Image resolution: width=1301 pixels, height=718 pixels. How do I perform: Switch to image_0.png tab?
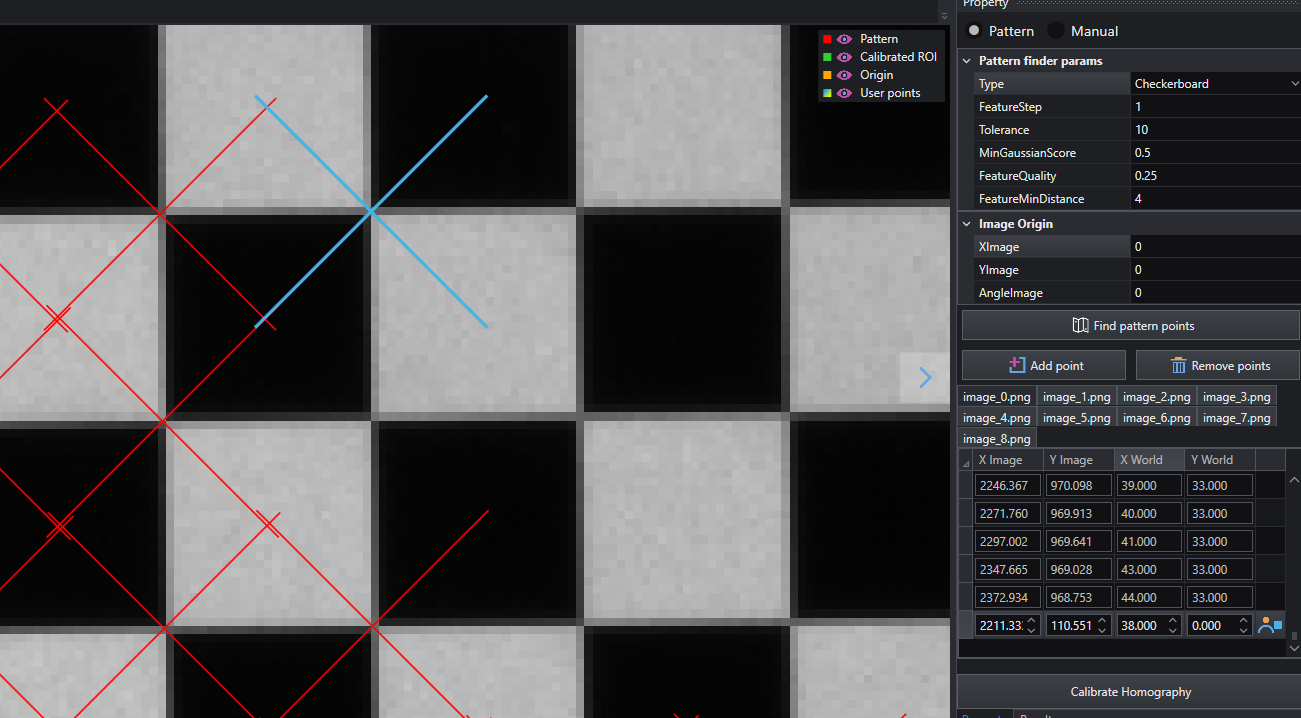996,397
